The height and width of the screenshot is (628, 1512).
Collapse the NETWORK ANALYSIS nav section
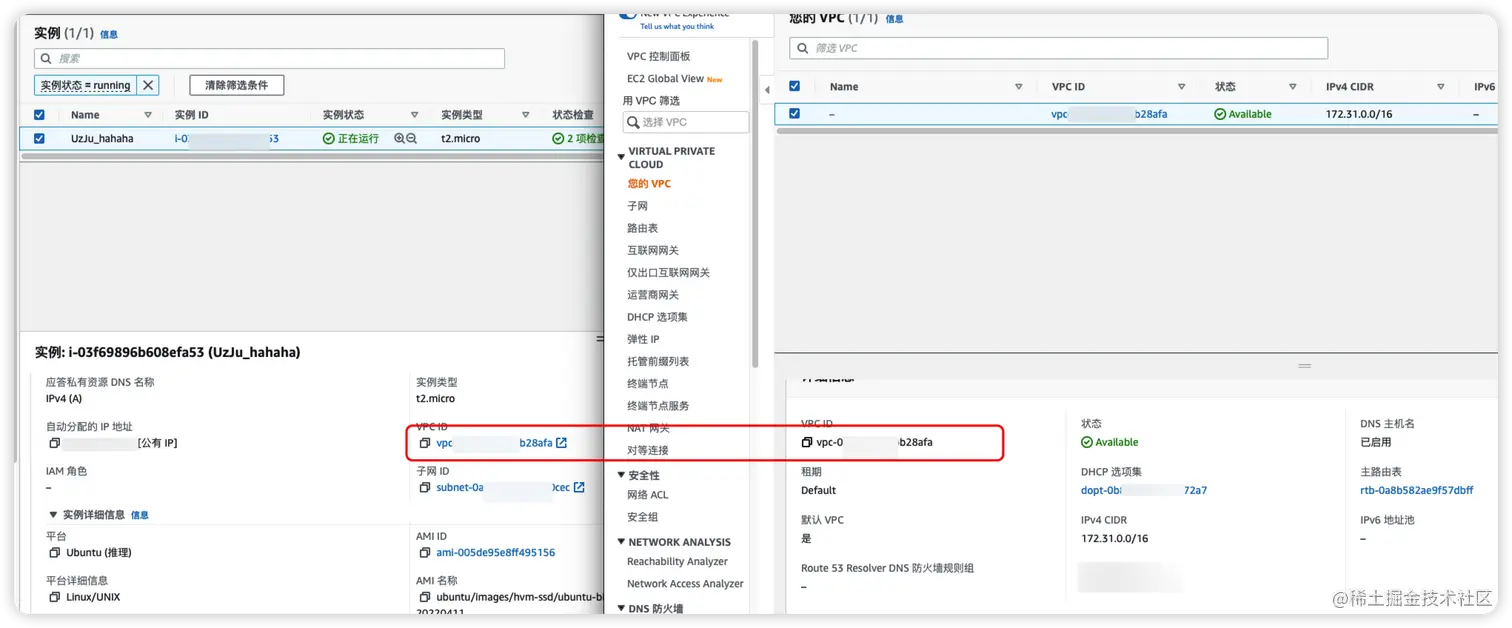tap(621, 542)
